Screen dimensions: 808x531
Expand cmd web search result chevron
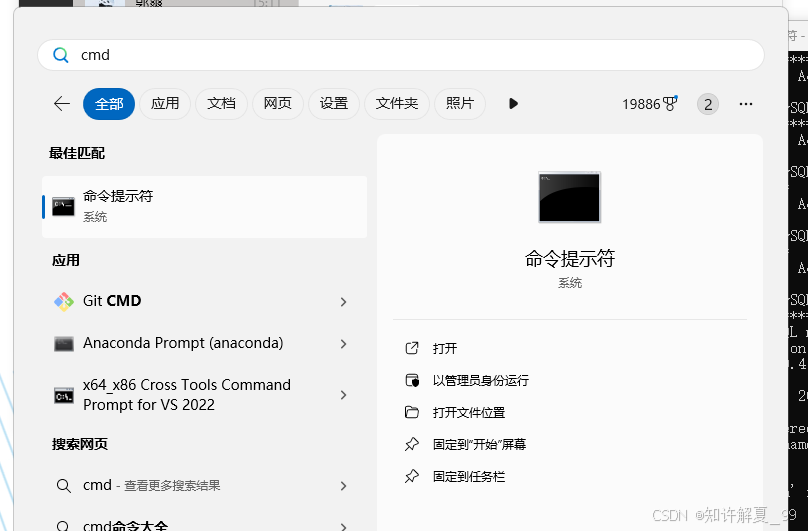[344, 486]
